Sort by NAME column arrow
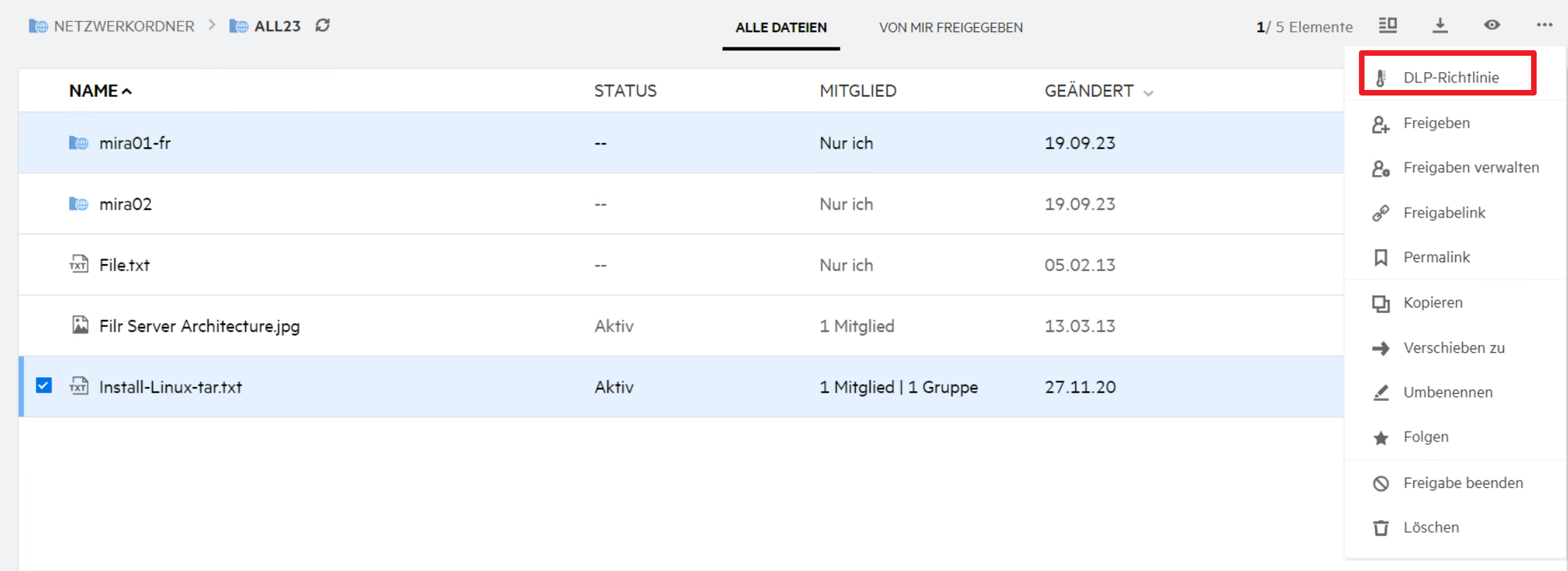Viewport: 1568px width, 571px height. [x=127, y=91]
